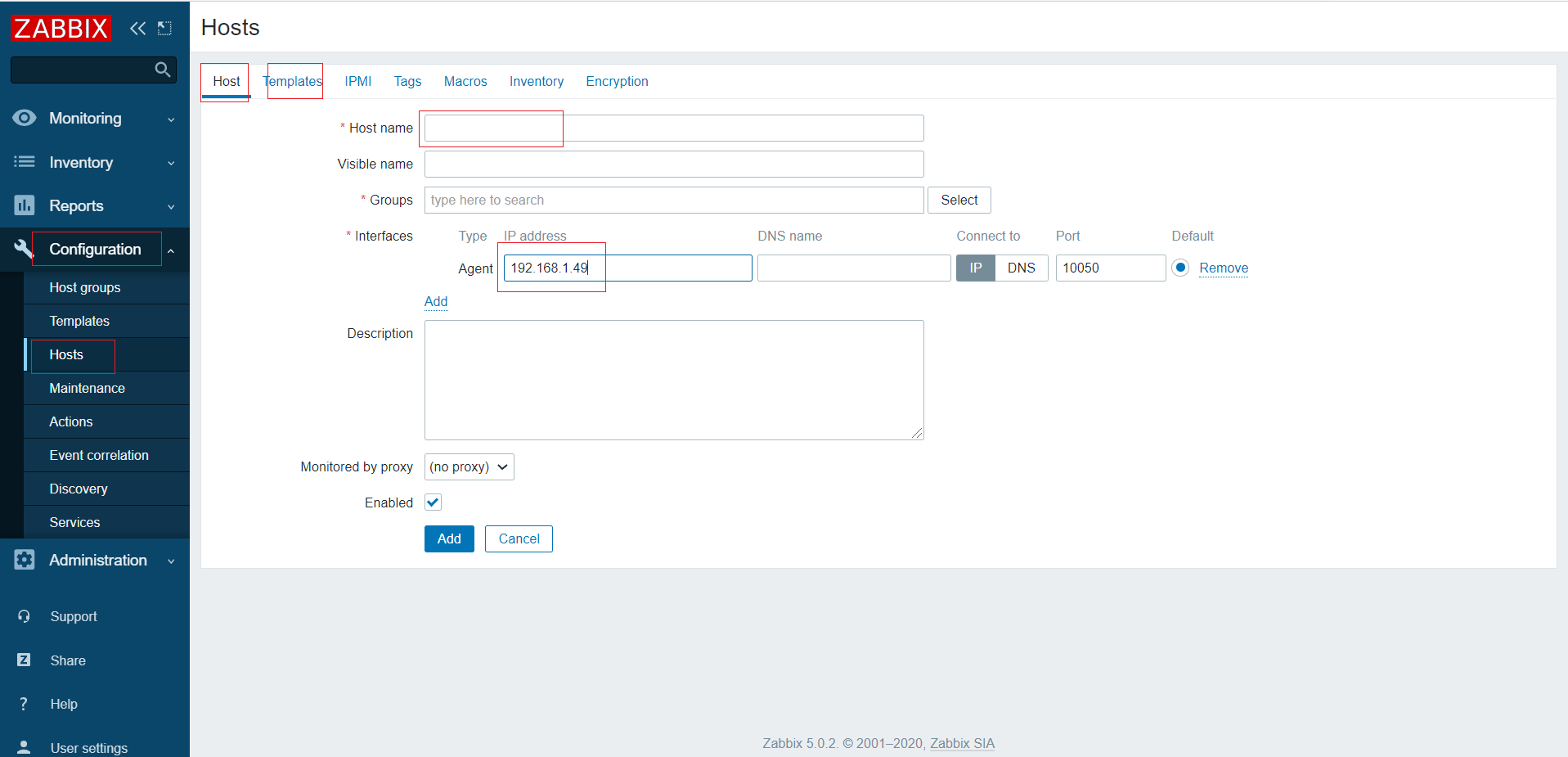
Task: Open Monitoring via its eye icon
Action: pyautogui.click(x=25, y=118)
